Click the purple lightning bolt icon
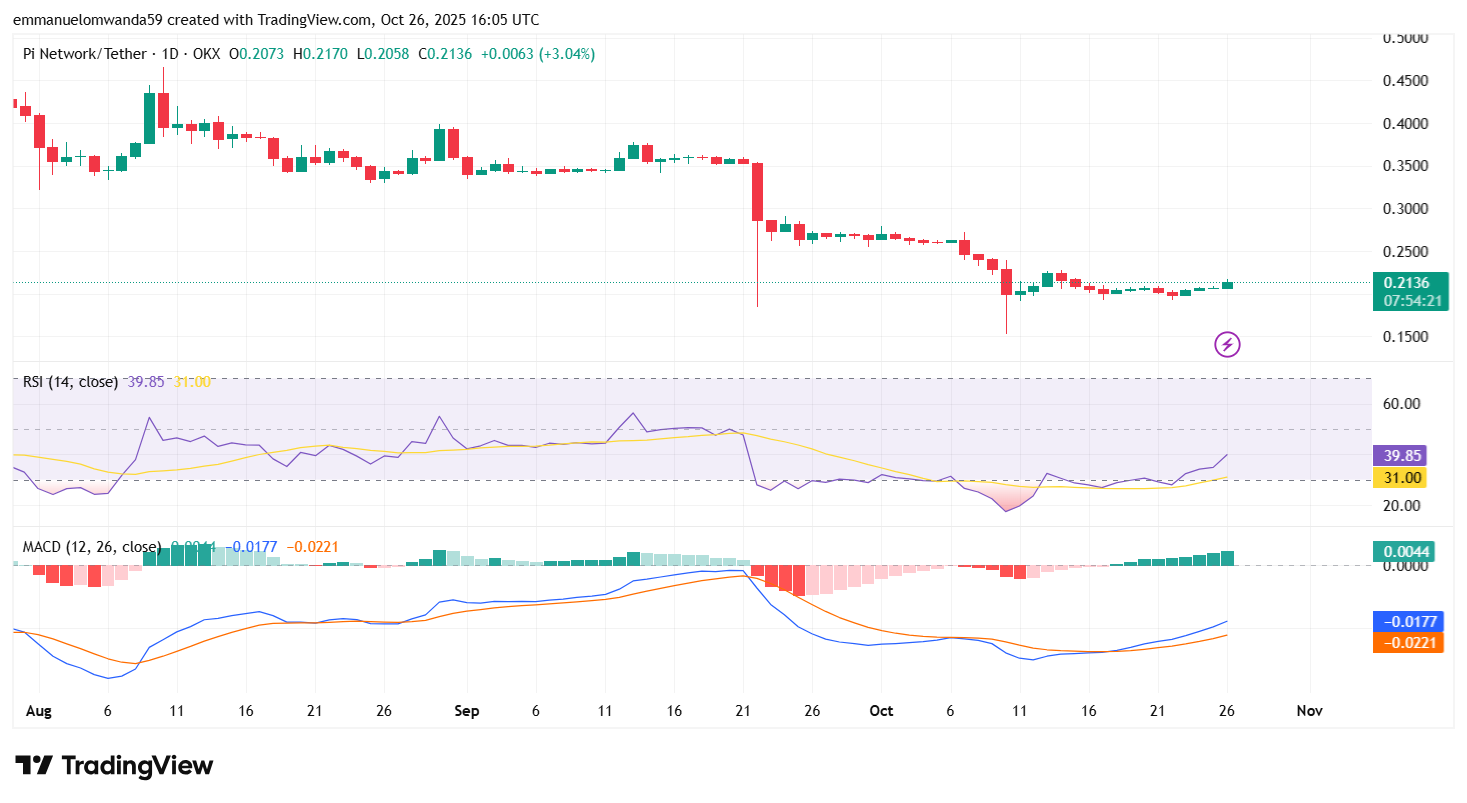This screenshot has height=803, width=1467. [x=1227, y=345]
